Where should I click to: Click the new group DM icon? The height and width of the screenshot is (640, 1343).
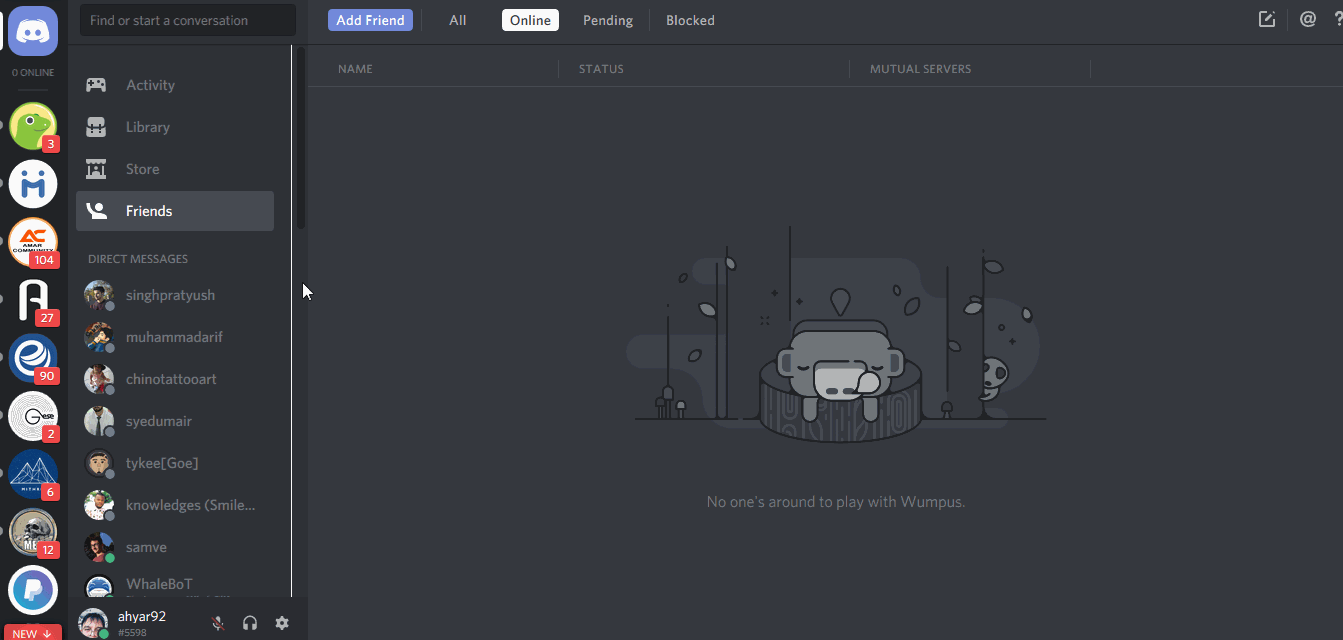click(1267, 19)
